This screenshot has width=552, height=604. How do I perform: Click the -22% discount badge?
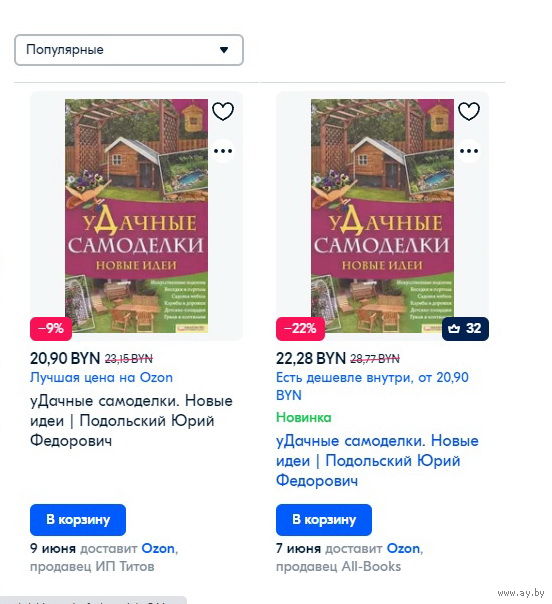(x=300, y=329)
